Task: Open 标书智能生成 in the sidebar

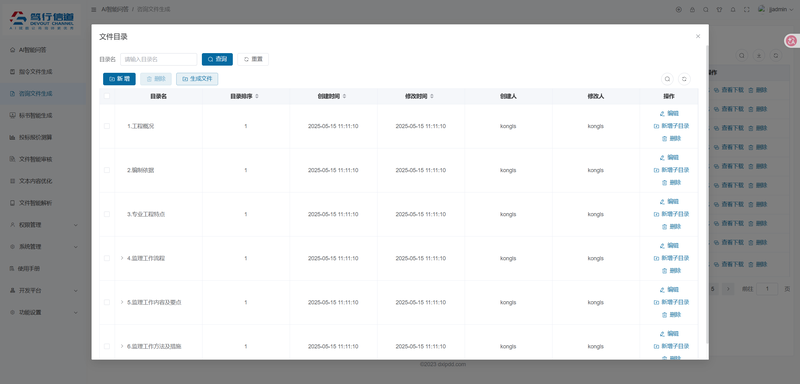Action: tap(43, 115)
